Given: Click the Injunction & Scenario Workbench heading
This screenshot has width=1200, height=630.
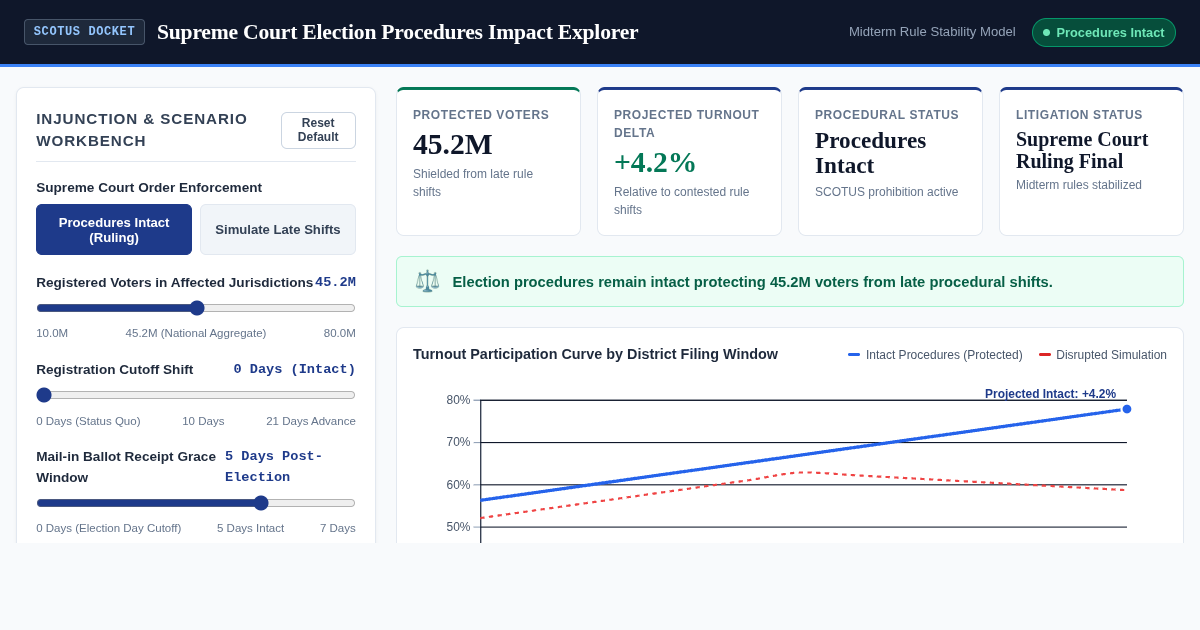Looking at the screenshot, I should point(142,130).
